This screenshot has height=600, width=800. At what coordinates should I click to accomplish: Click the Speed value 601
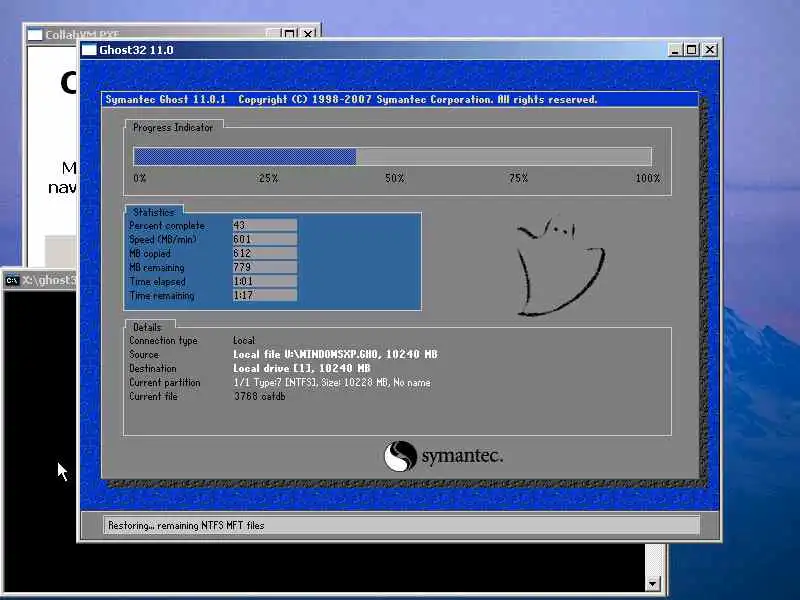click(265, 239)
